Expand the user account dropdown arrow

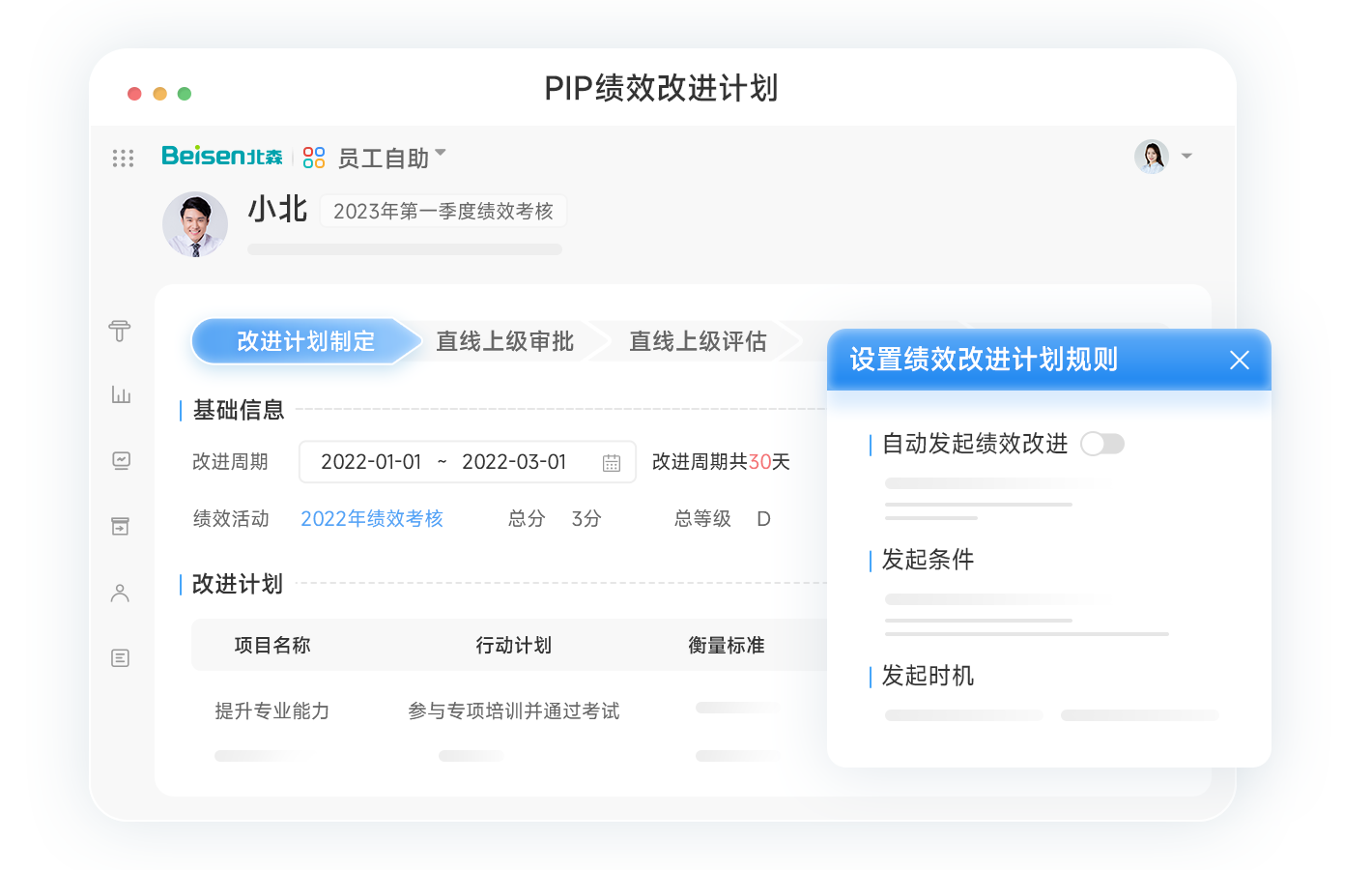coord(1186,157)
